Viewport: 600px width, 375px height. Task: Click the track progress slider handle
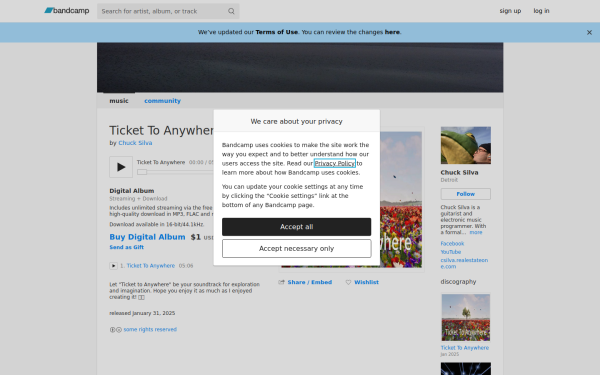(142, 172)
